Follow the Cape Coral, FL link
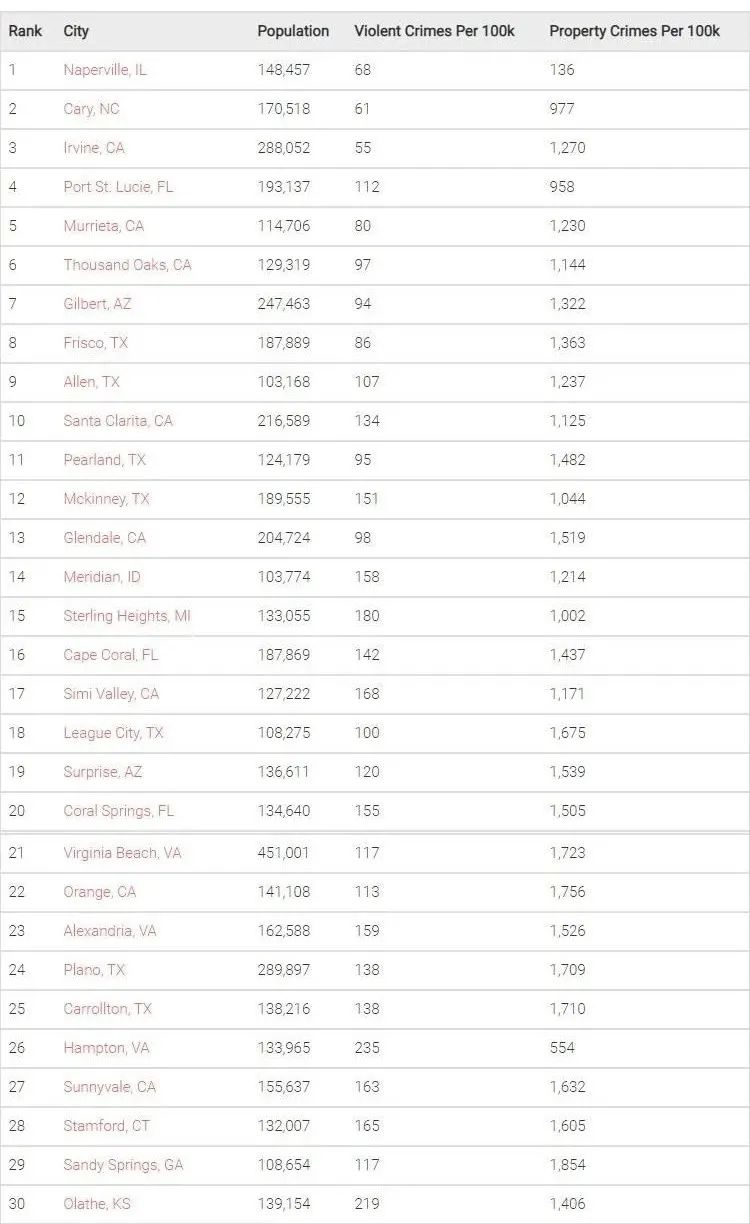The height and width of the screenshot is (1224, 750). tap(111, 655)
